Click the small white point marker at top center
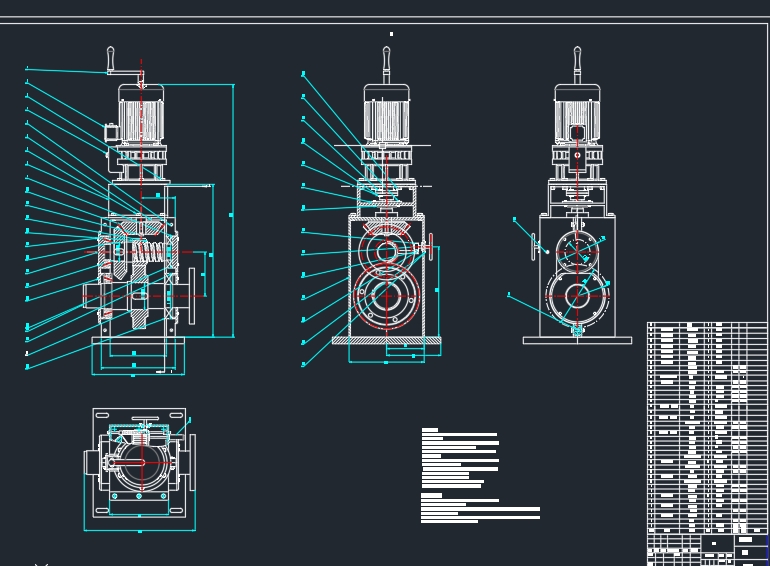Viewport: 770px width, 566px height. (x=391, y=34)
